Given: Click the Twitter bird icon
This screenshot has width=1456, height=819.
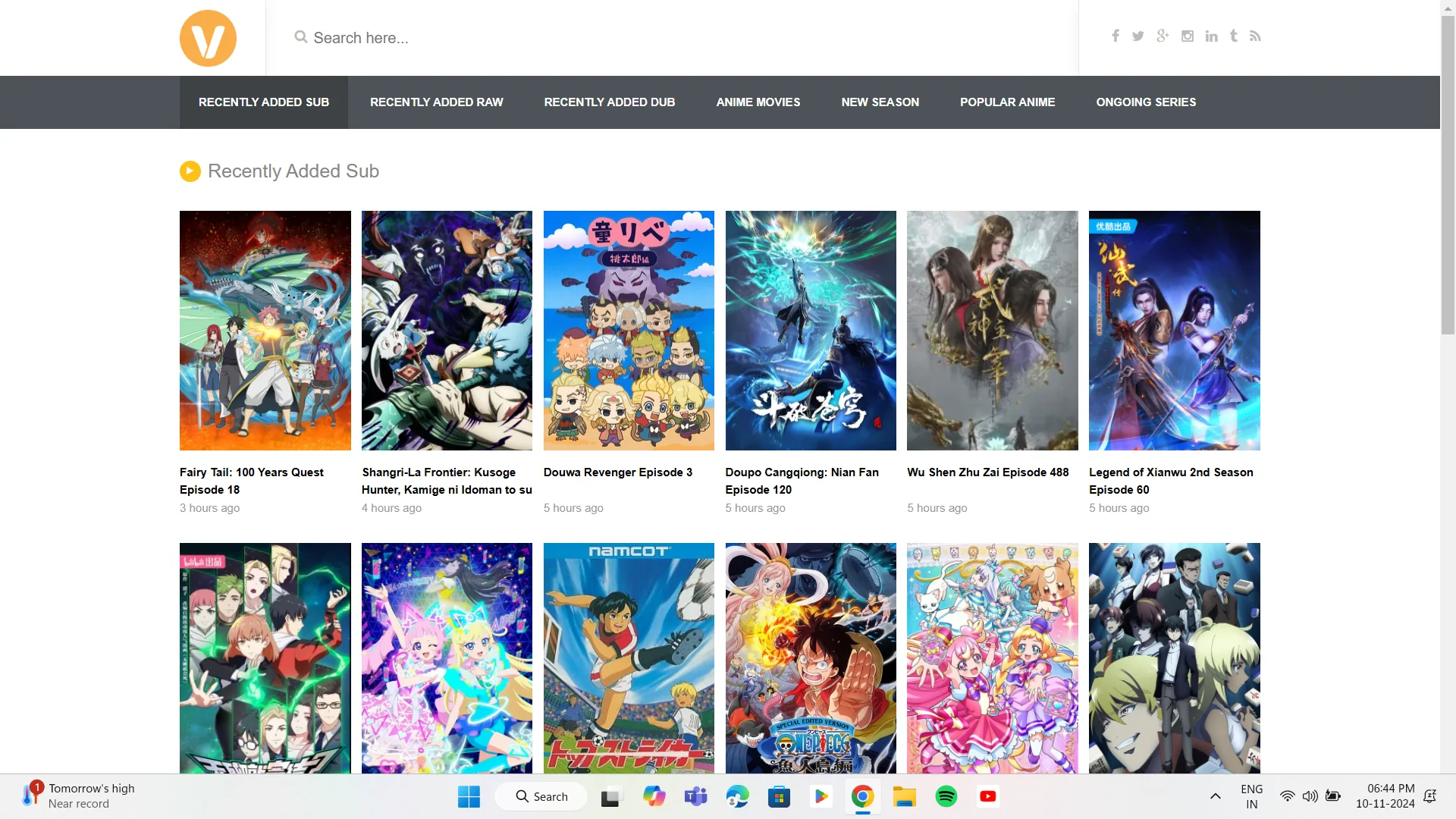Looking at the screenshot, I should (1138, 36).
